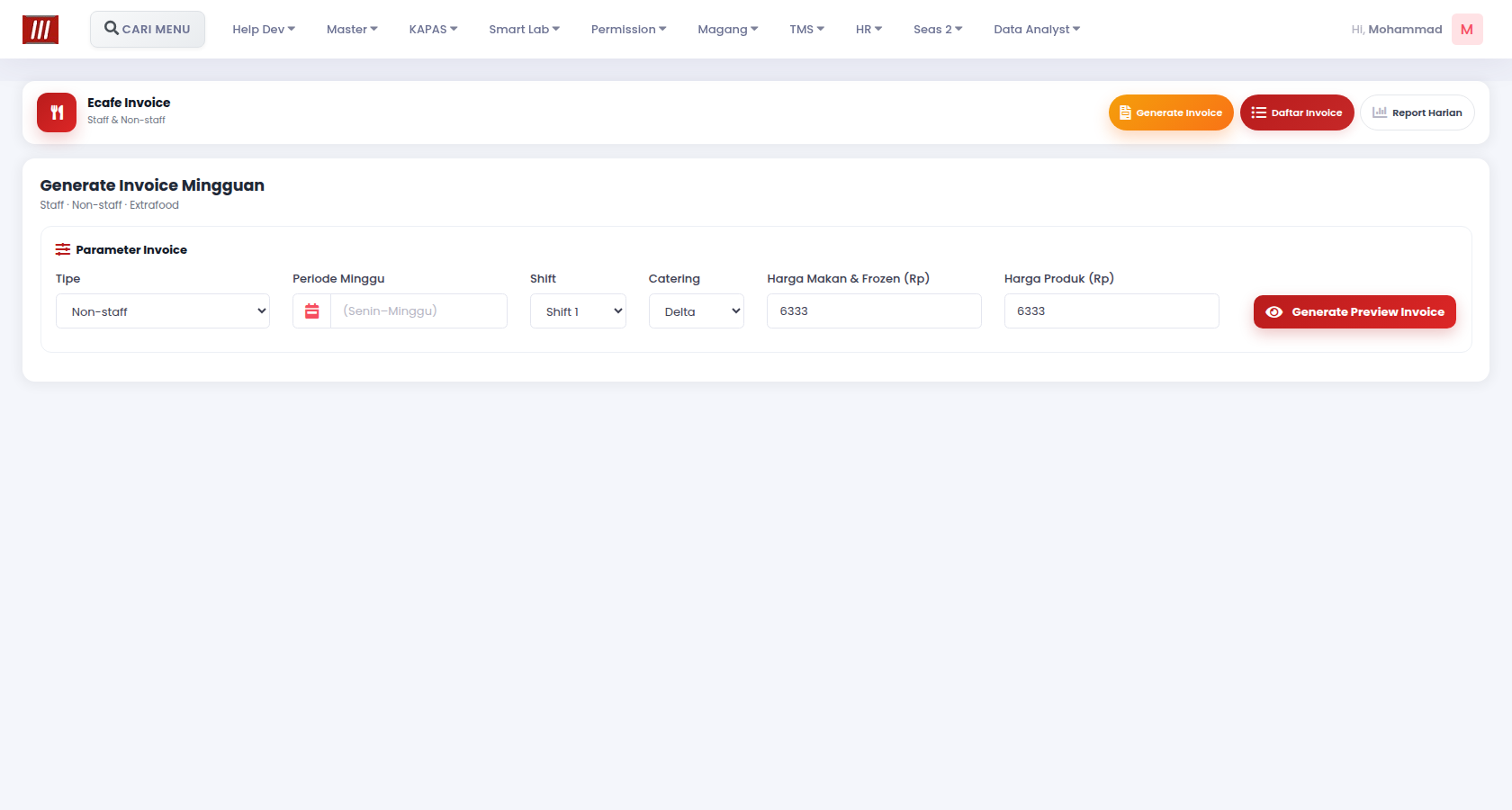The width and height of the screenshot is (1512, 810).
Task: Open the Smart Lab menu
Action: (524, 29)
